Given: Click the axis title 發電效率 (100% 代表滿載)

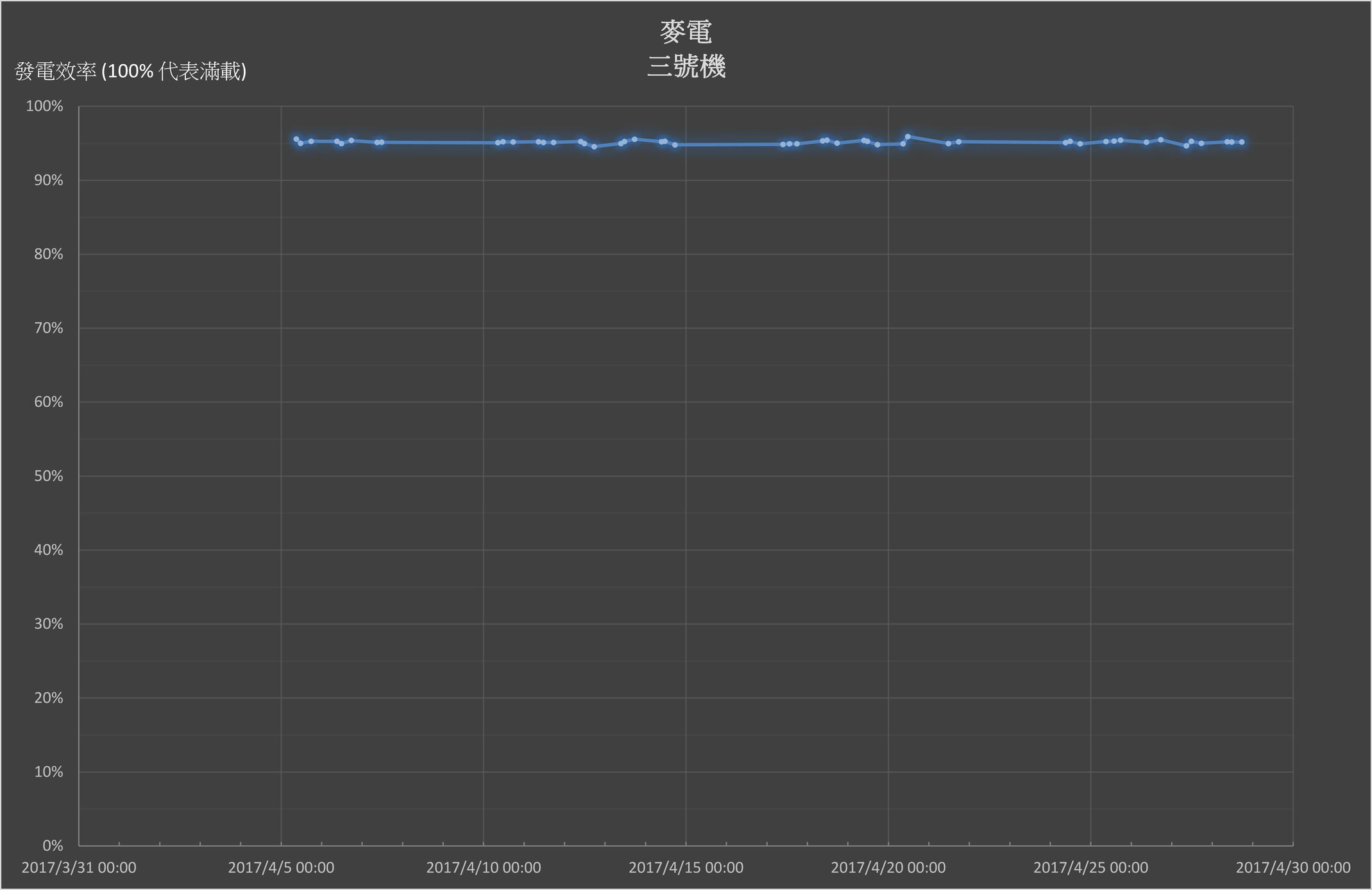Looking at the screenshot, I should [x=131, y=71].
